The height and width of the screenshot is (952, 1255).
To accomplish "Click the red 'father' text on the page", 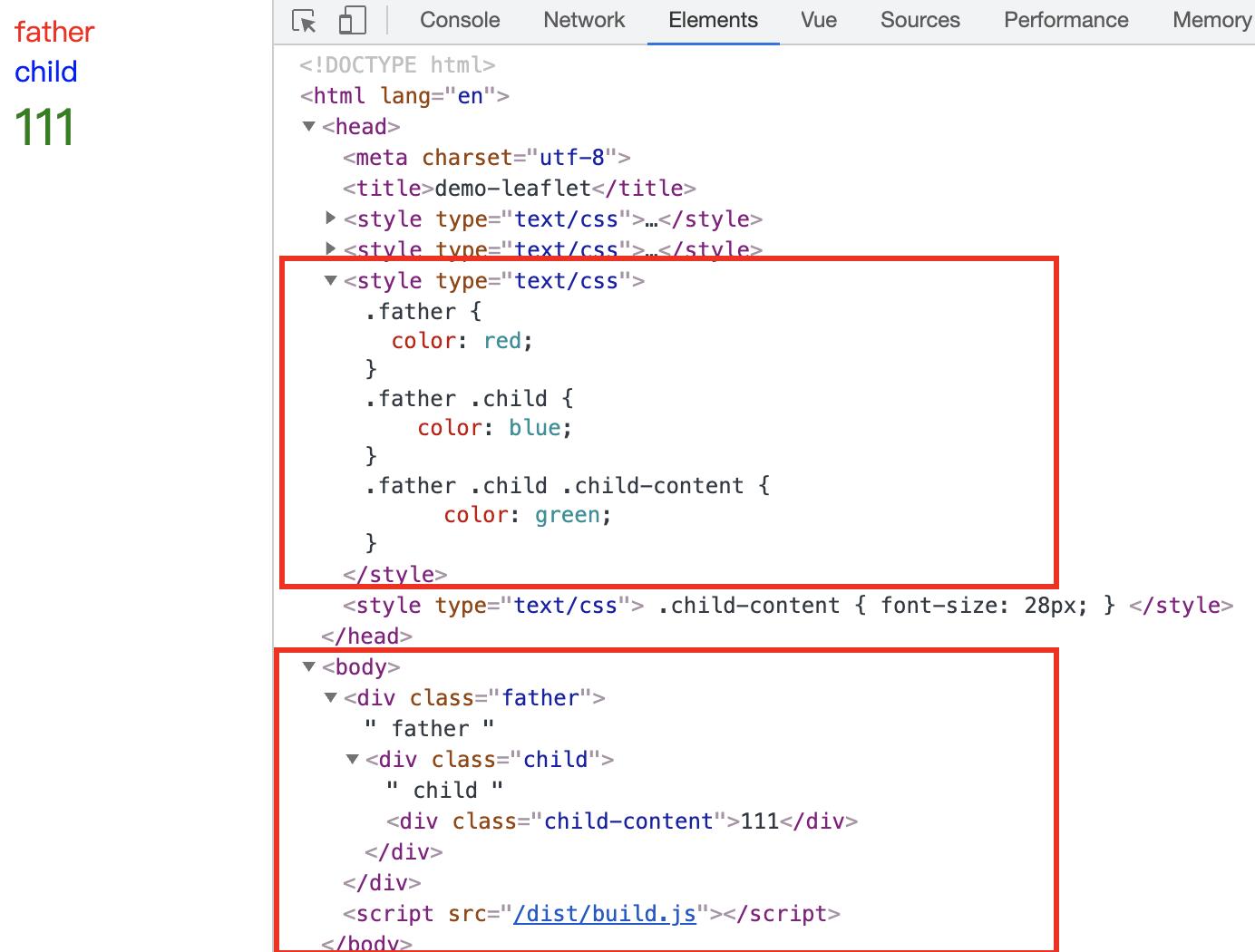I will coord(54,32).
